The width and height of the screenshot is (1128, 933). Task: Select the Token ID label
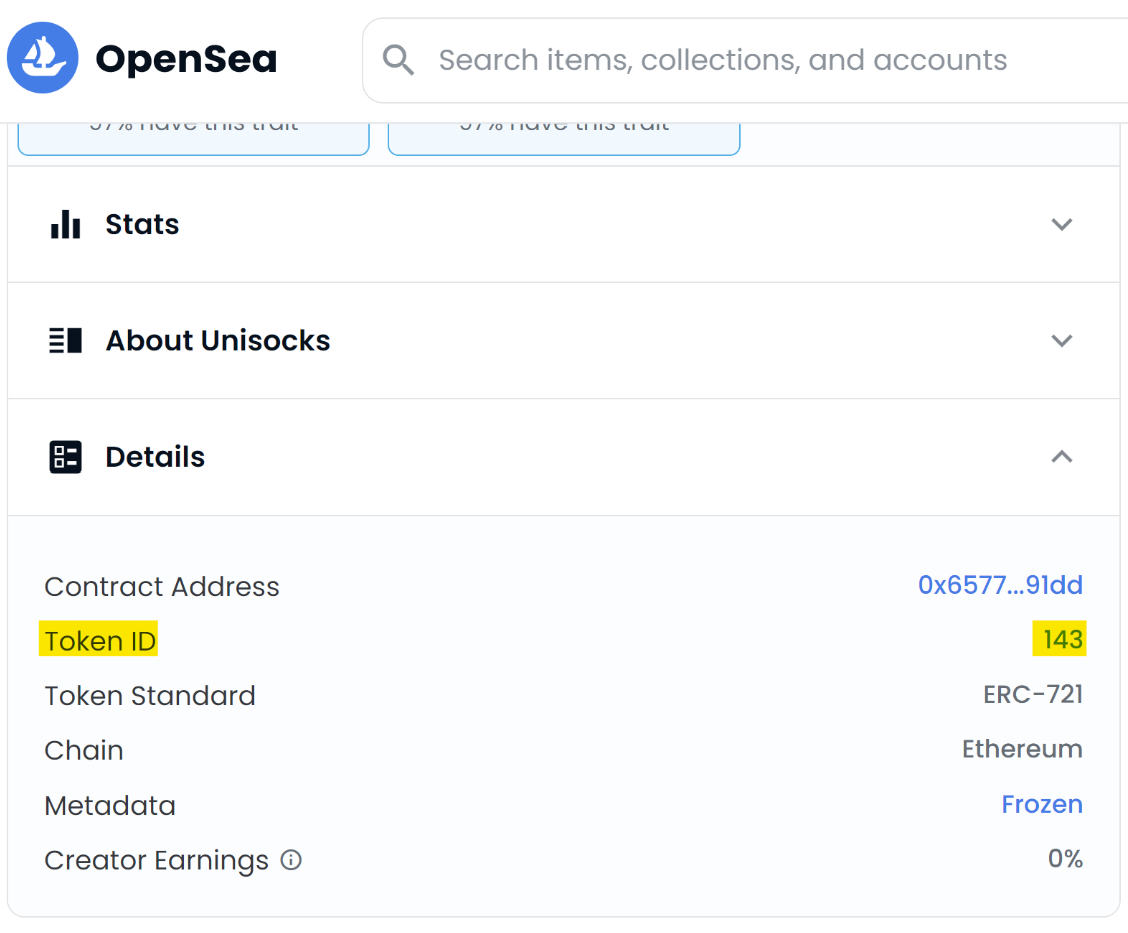point(100,641)
